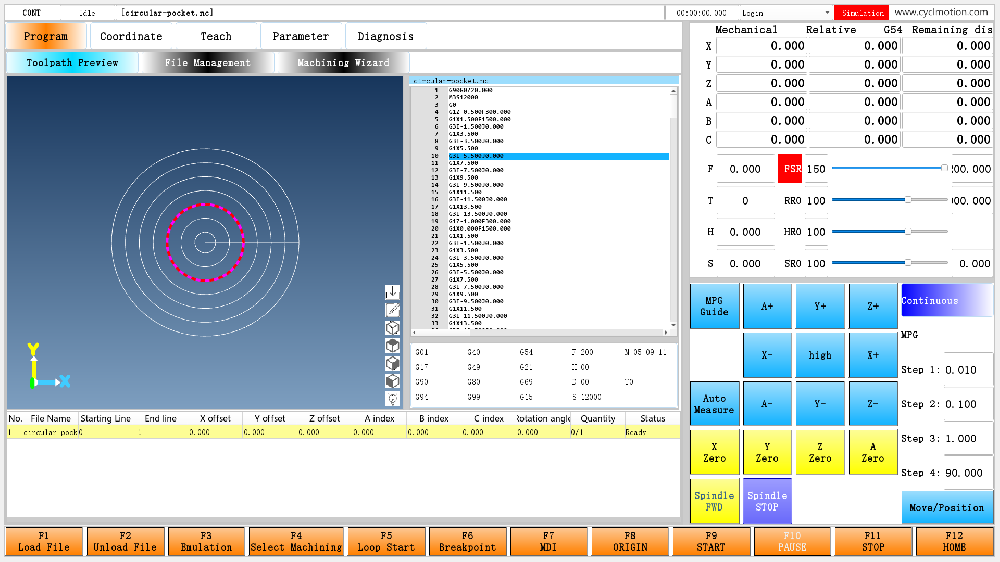
Task: Click the red Simulation mode indicator
Action: (x=862, y=13)
